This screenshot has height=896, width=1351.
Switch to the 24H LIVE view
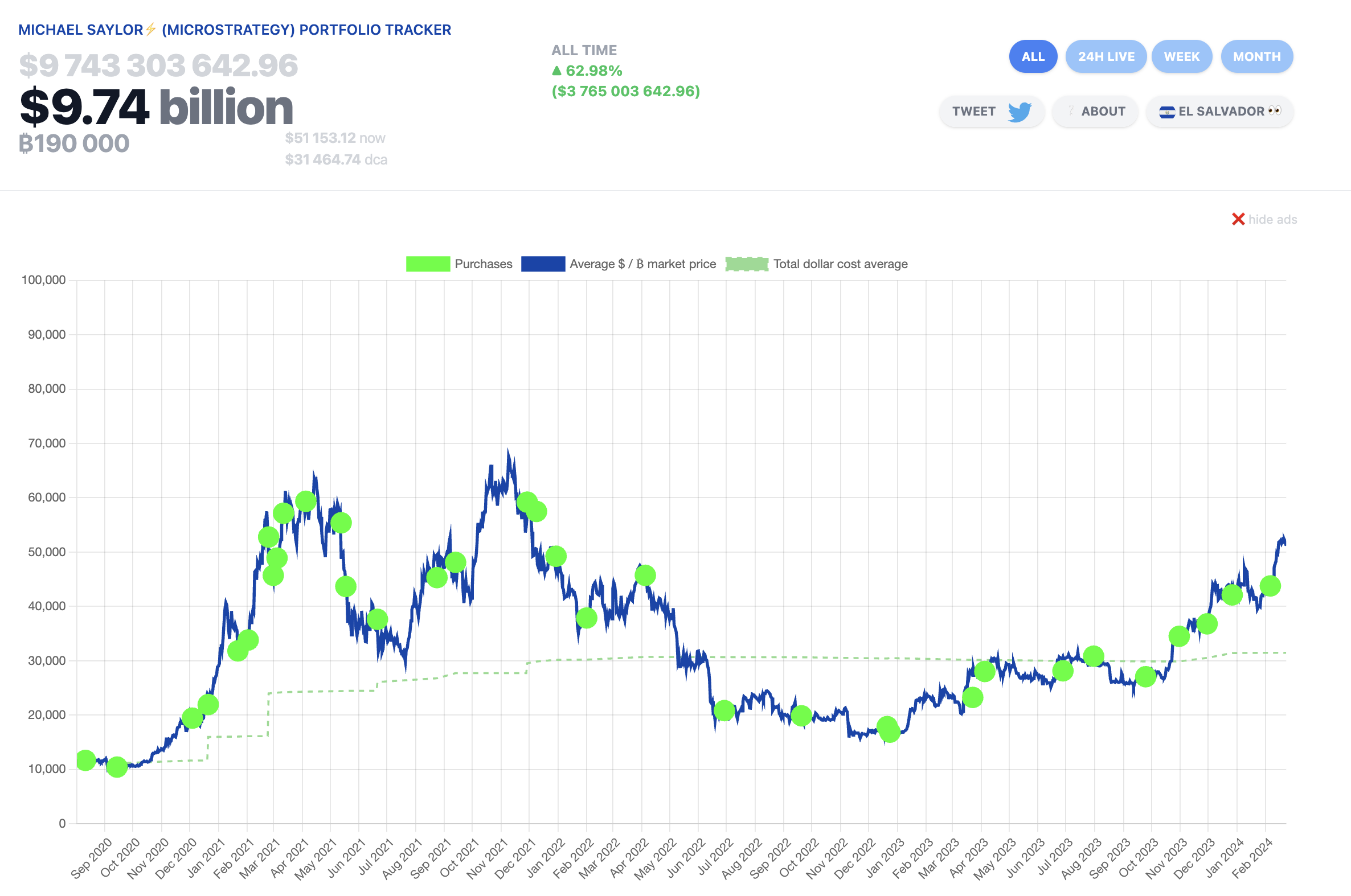tap(1106, 56)
